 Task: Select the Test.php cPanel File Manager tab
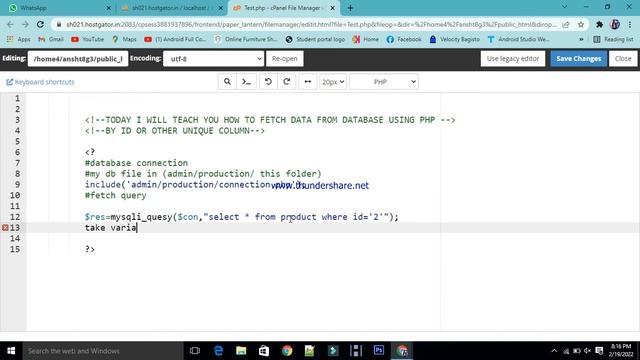click(x=283, y=8)
